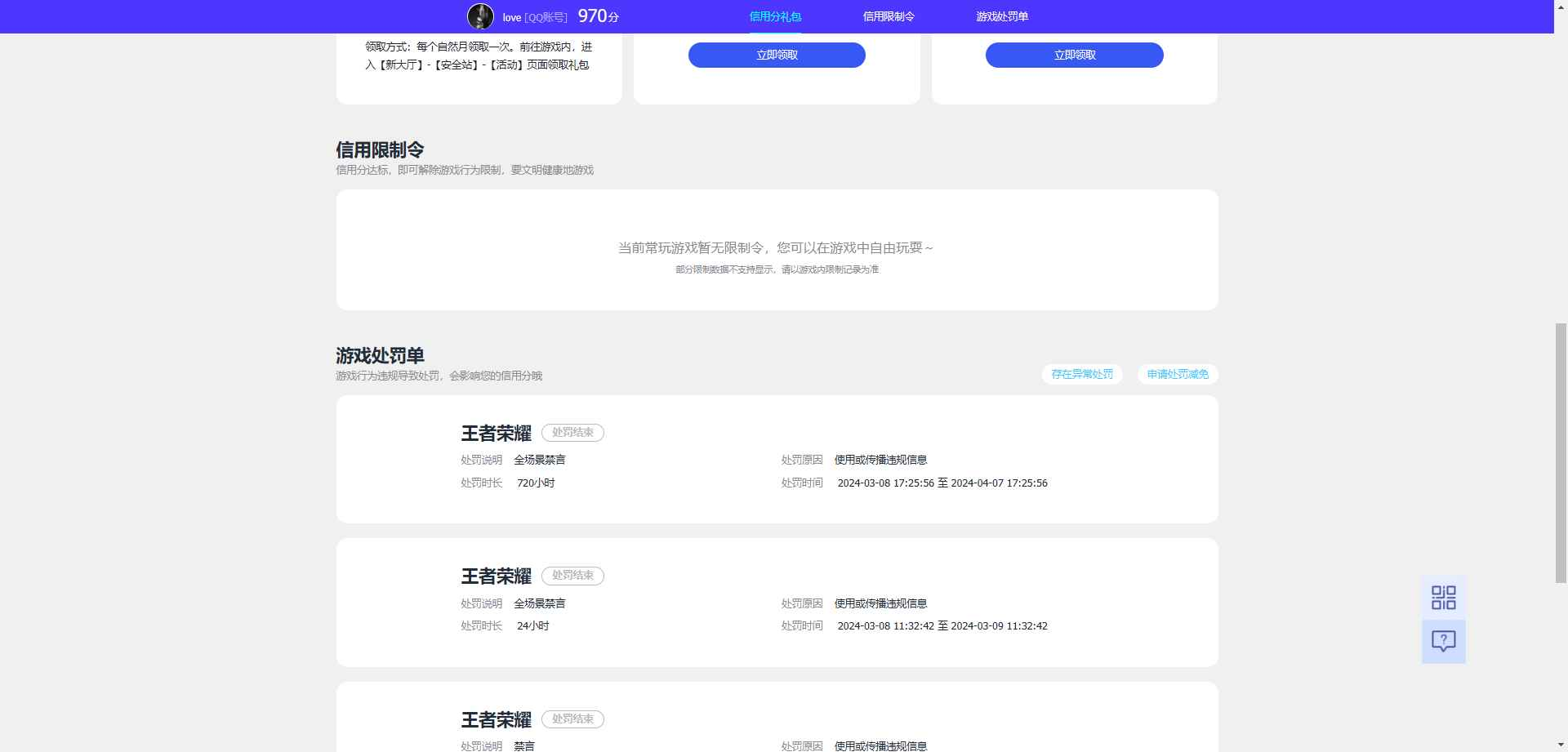Click 处罚结束 badge on the 720小时 penalty
This screenshot has height=752, width=1568.
coord(572,433)
